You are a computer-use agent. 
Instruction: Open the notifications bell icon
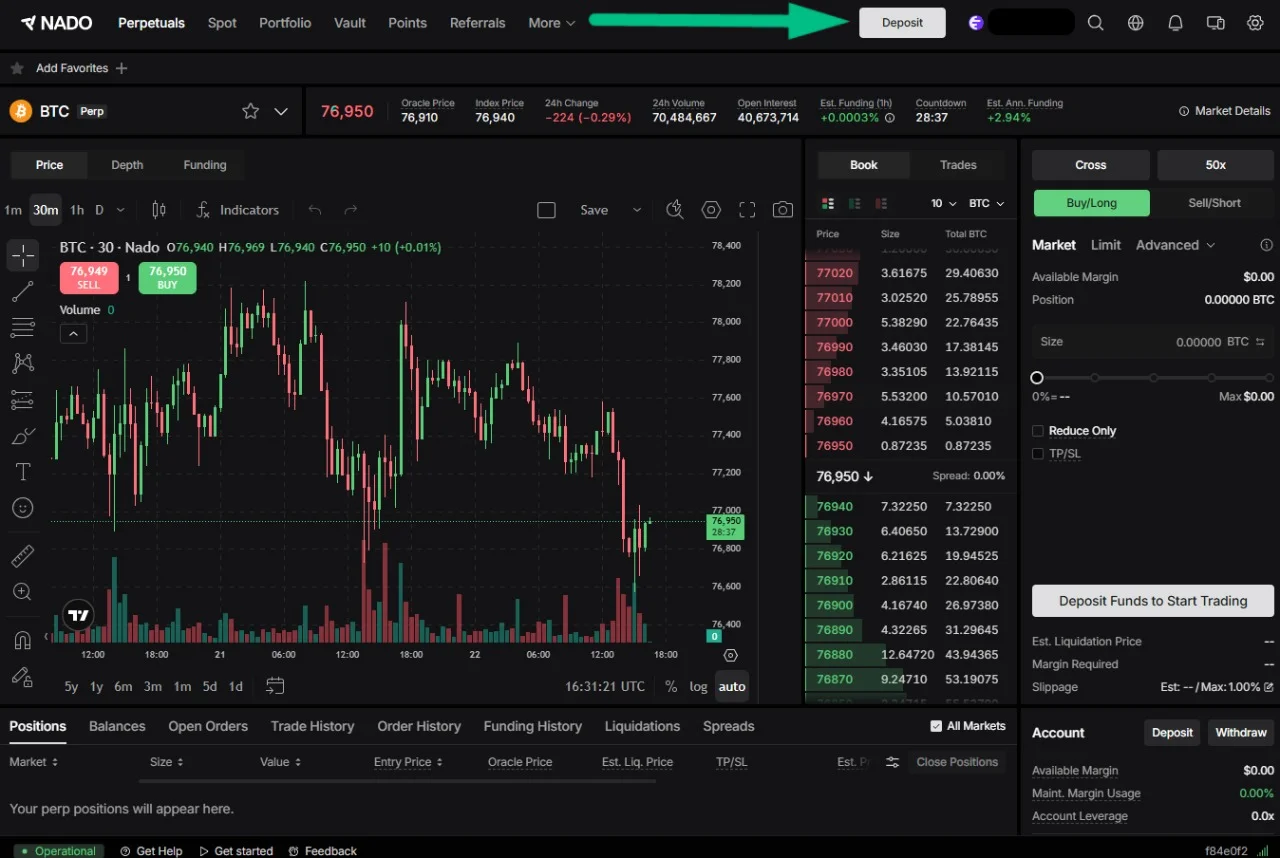click(1176, 23)
